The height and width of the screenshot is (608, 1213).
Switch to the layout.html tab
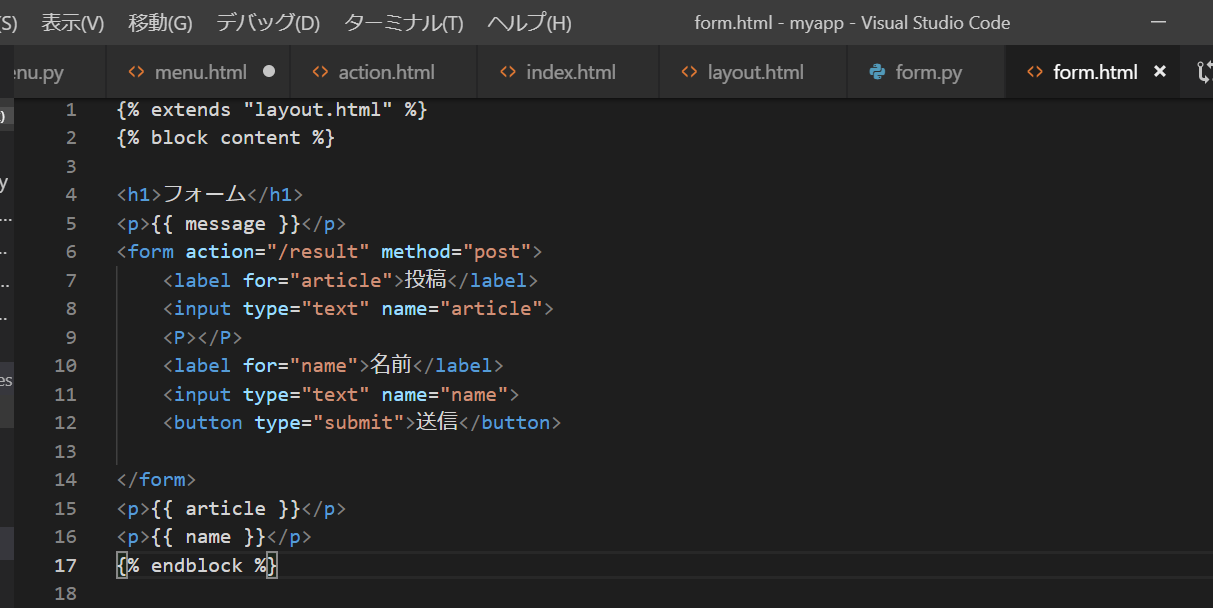tap(753, 72)
